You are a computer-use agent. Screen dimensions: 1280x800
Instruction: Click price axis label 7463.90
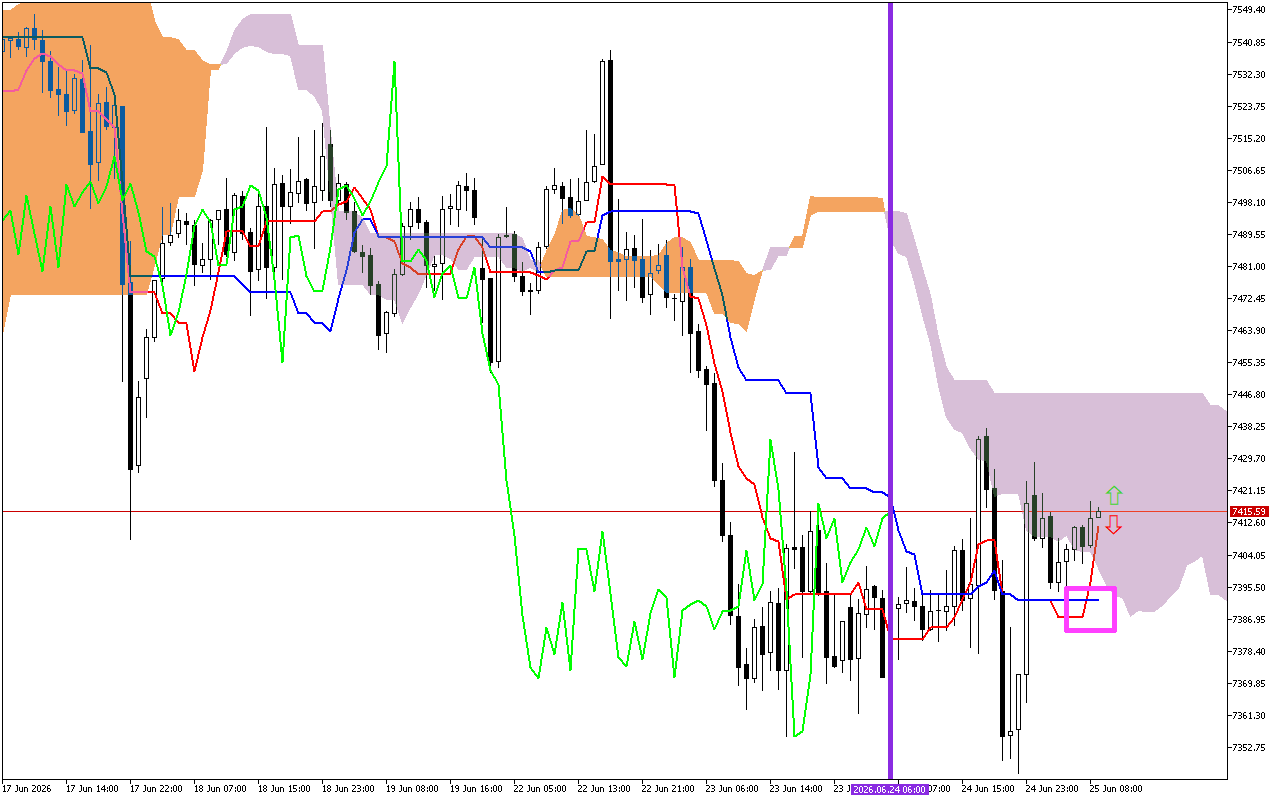[x=1250, y=330]
